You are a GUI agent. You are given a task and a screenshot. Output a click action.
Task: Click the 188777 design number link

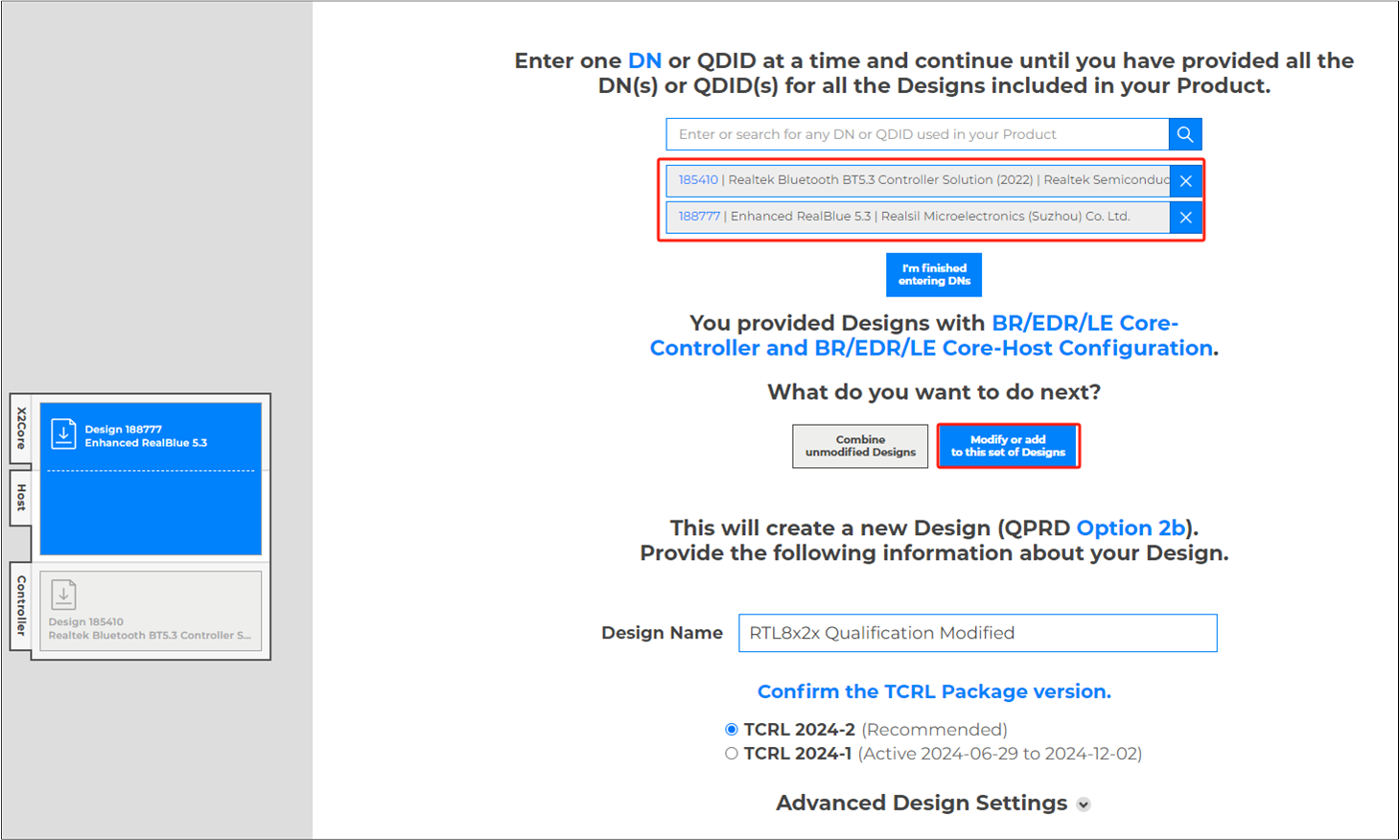click(699, 216)
